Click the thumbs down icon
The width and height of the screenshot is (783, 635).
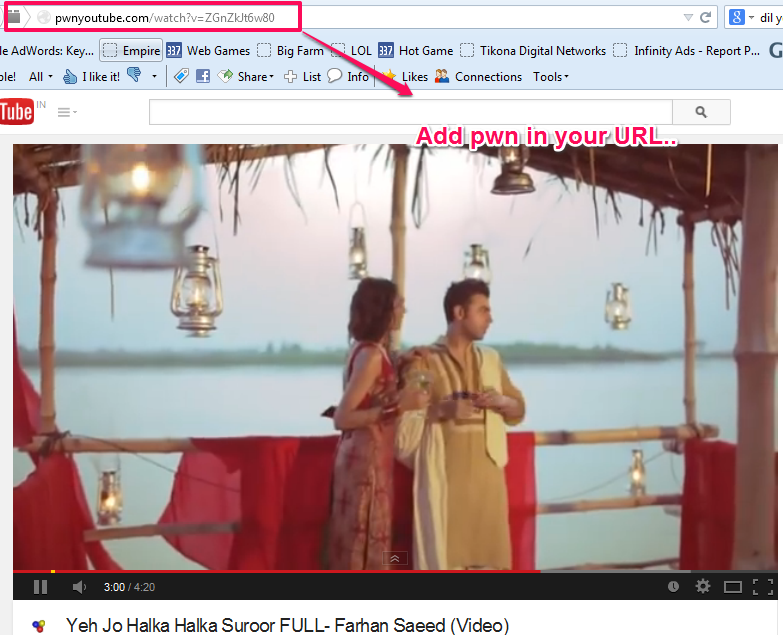pyautogui.click(x=134, y=75)
